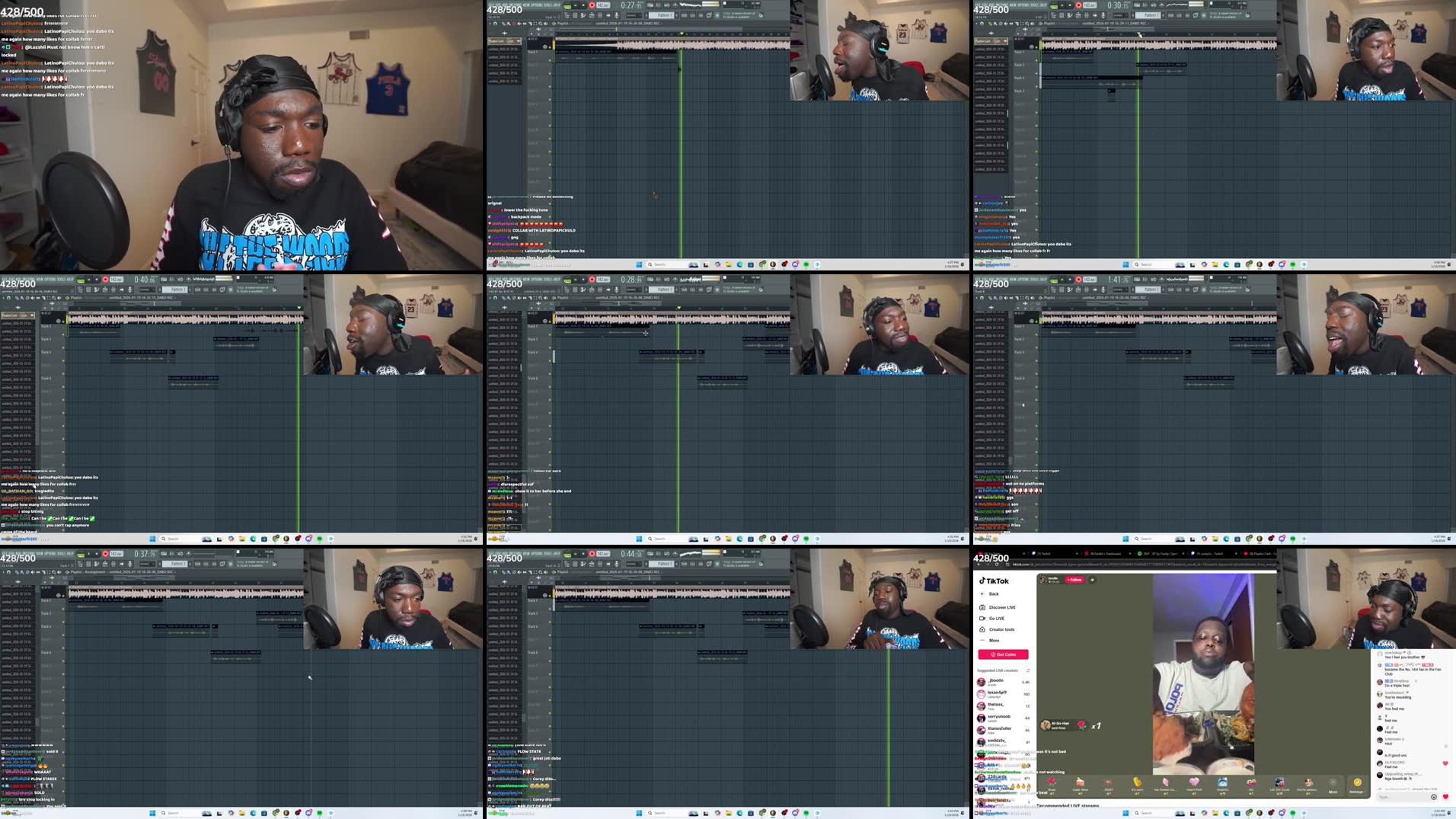Select the GG gift icon below the stream
The width and height of the screenshot is (1456, 819).
[x=1251, y=782]
